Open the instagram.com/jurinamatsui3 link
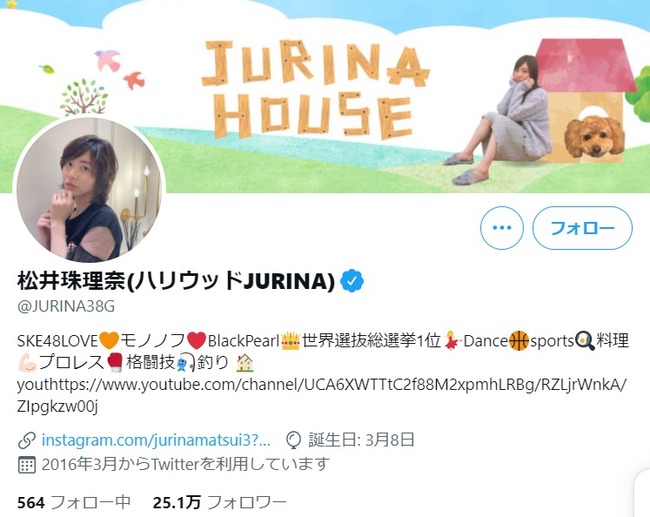 156,440
